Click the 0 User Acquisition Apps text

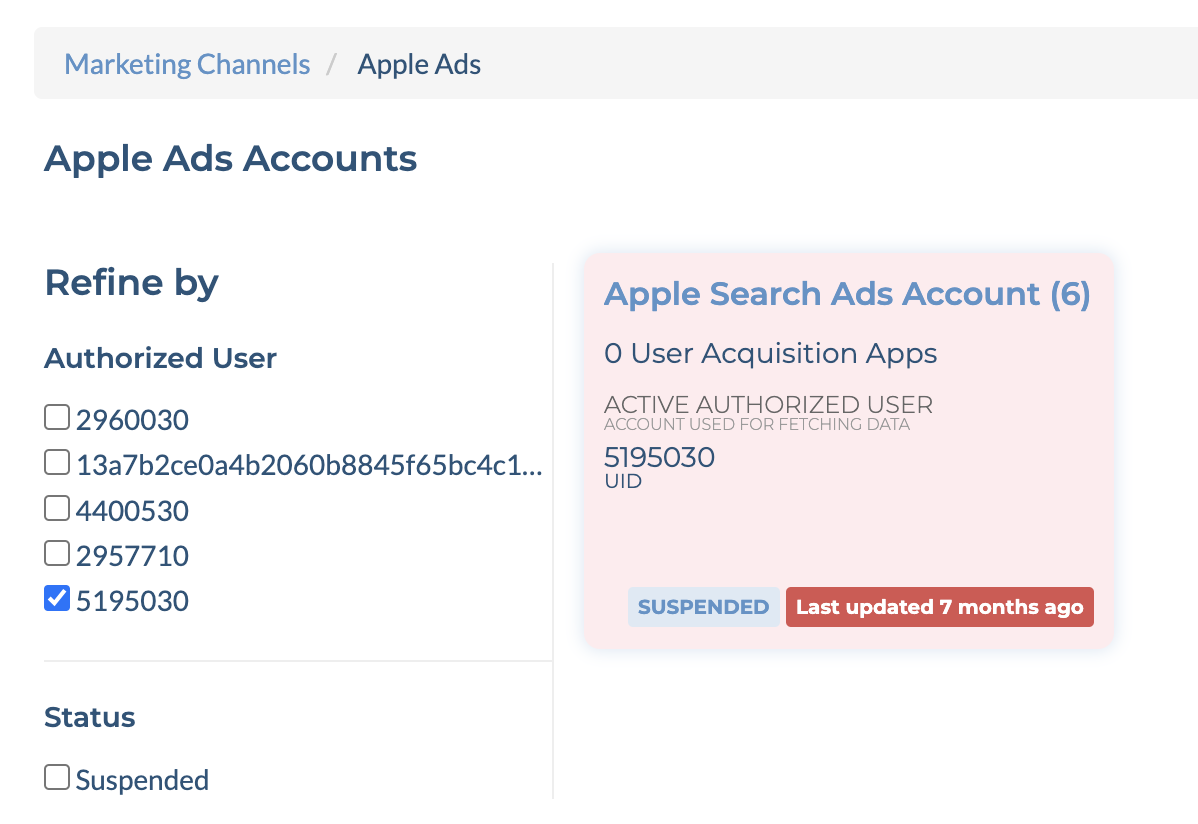770,353
